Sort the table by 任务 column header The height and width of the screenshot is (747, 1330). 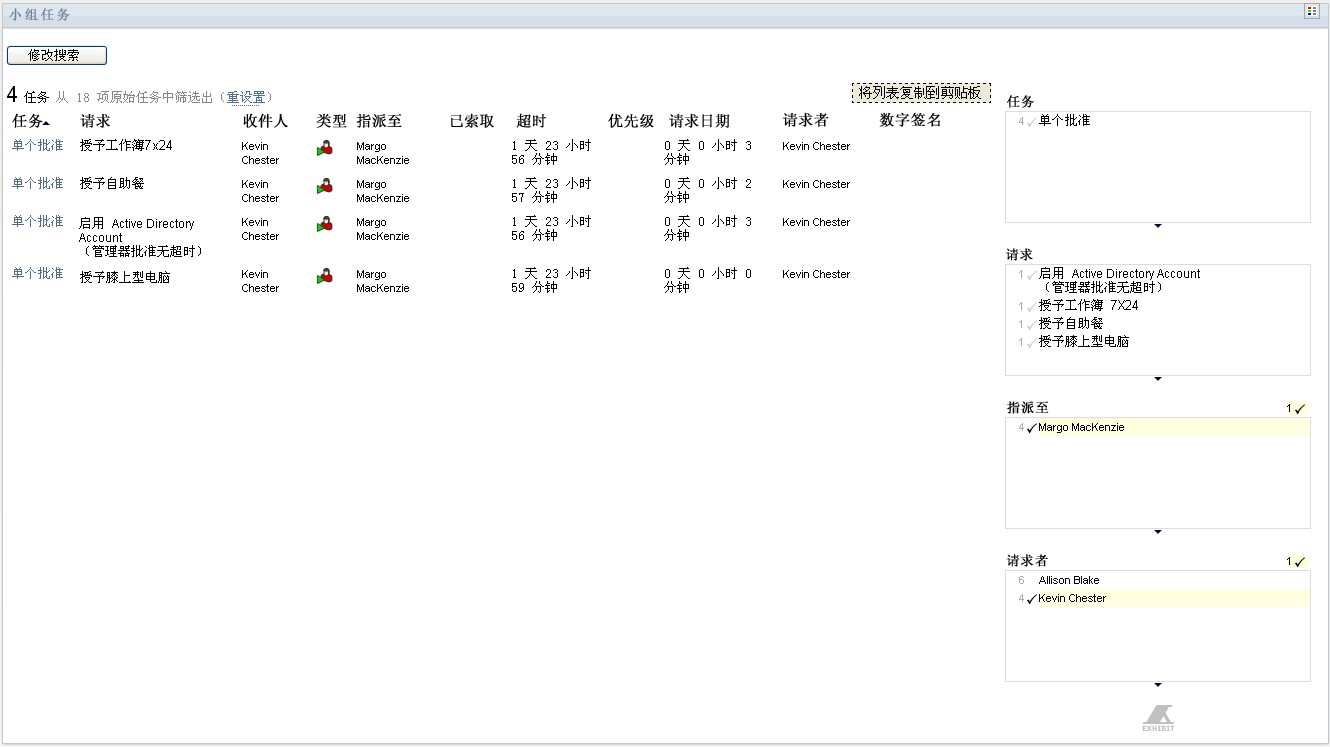[30, 121]
